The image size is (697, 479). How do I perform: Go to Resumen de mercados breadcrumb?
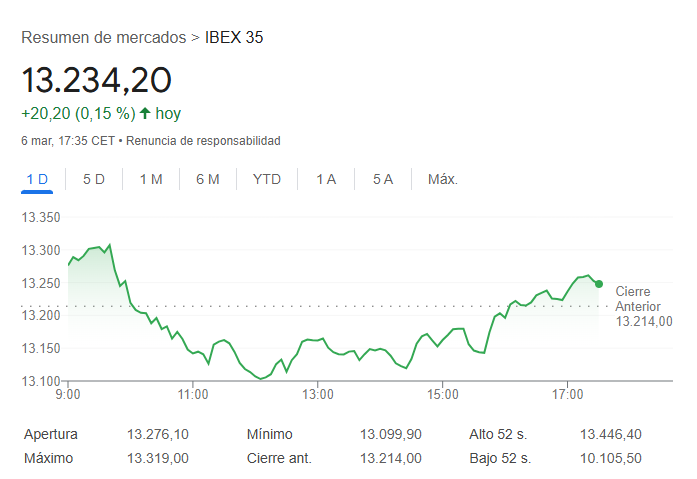tap(103, 38)
